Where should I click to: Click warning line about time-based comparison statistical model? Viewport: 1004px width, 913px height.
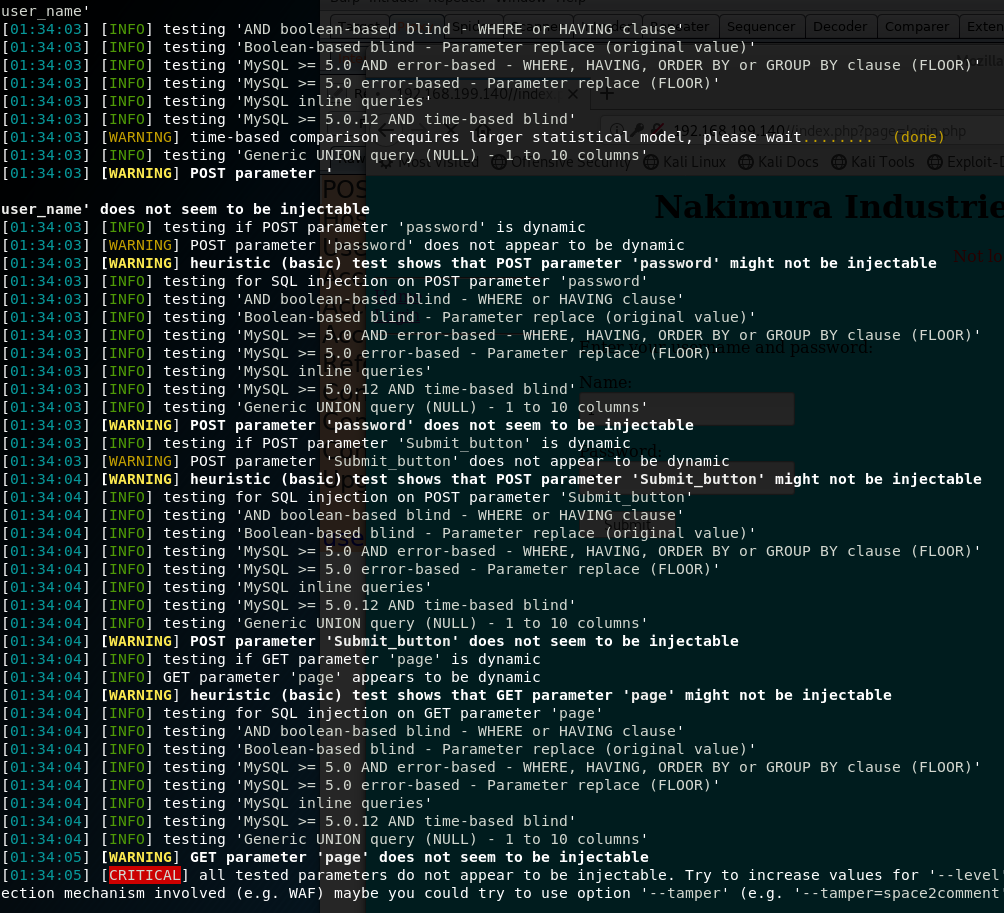coord(473,137)
